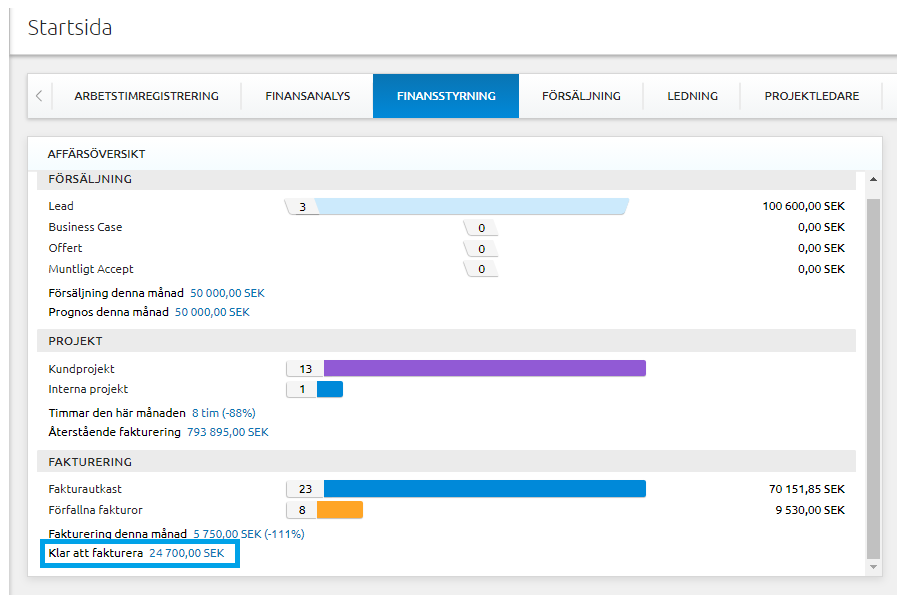Click the 9 530,00 SEK overdue invoices amount
910x608 pixels.
(810, 510)
